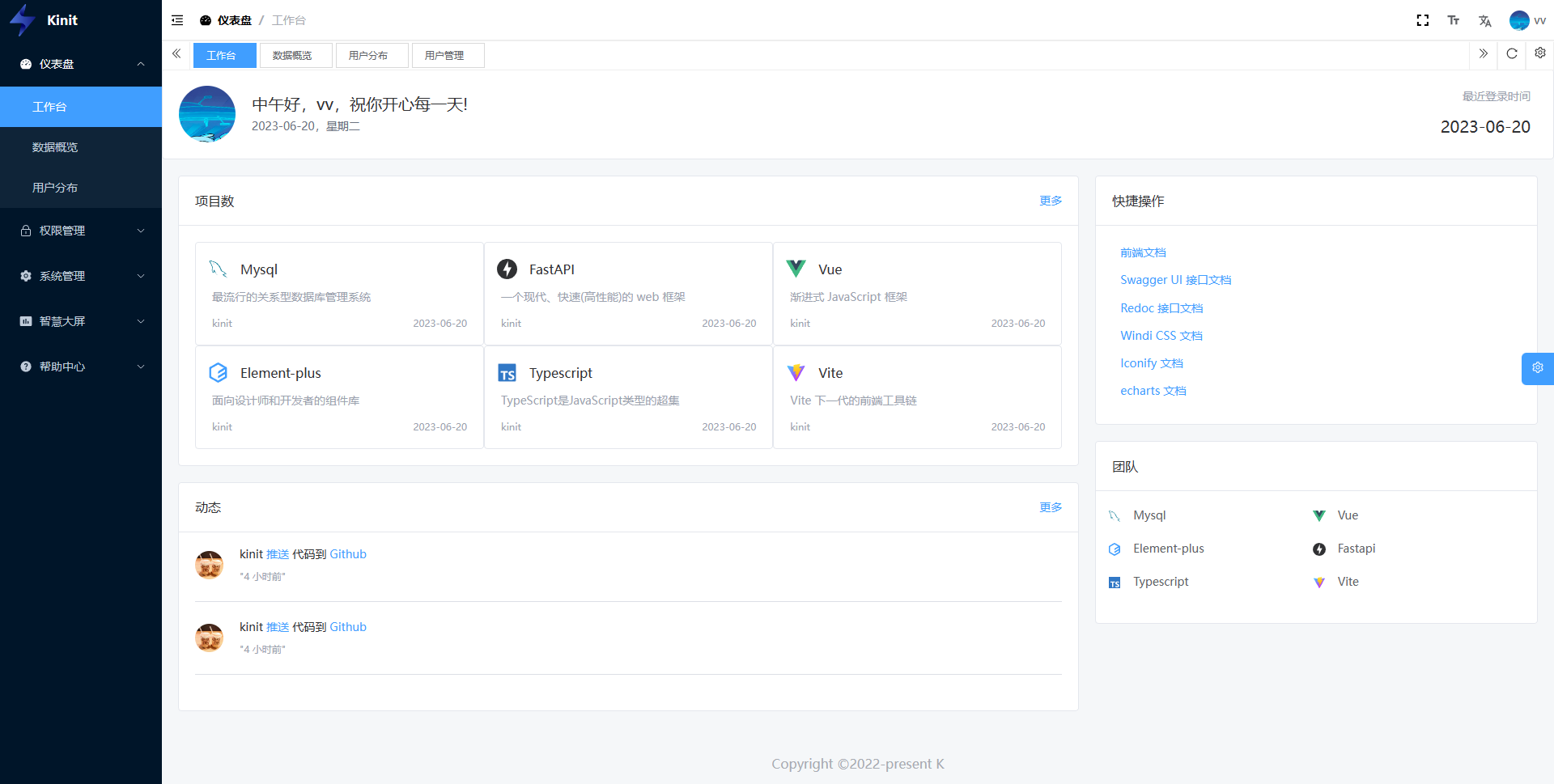The image size is (1554, 784).
Task: Click the 仪表盘 breadcrumb text
Action: (235, 20)
